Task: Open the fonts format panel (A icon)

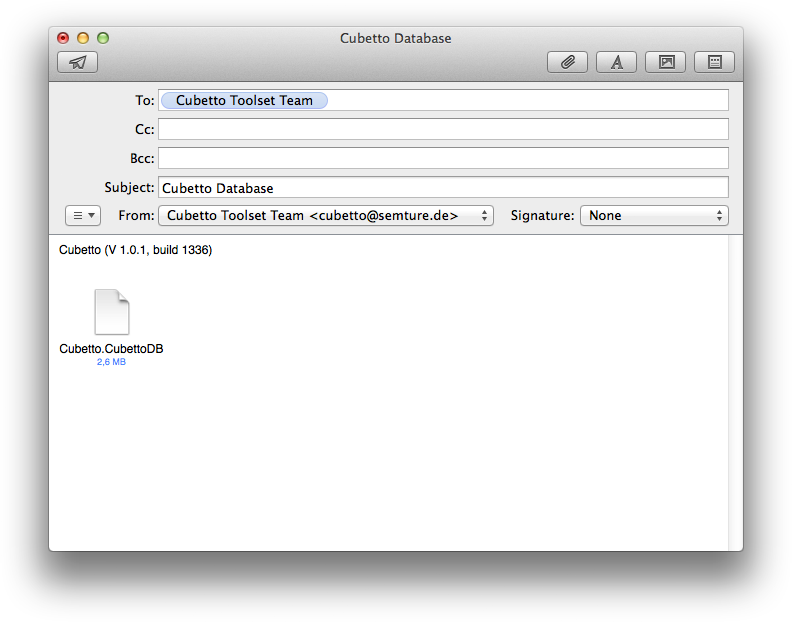Action: click(x=616, y=62)
